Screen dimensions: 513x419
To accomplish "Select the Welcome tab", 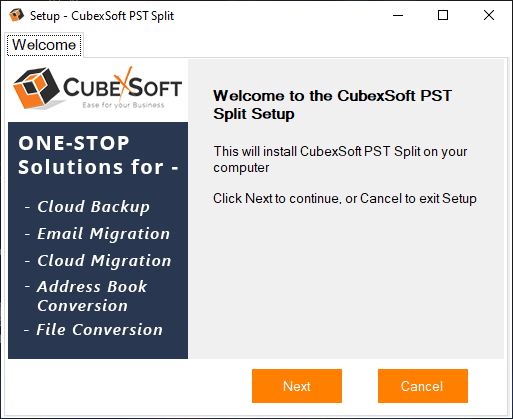I will [x=44, y=45].
